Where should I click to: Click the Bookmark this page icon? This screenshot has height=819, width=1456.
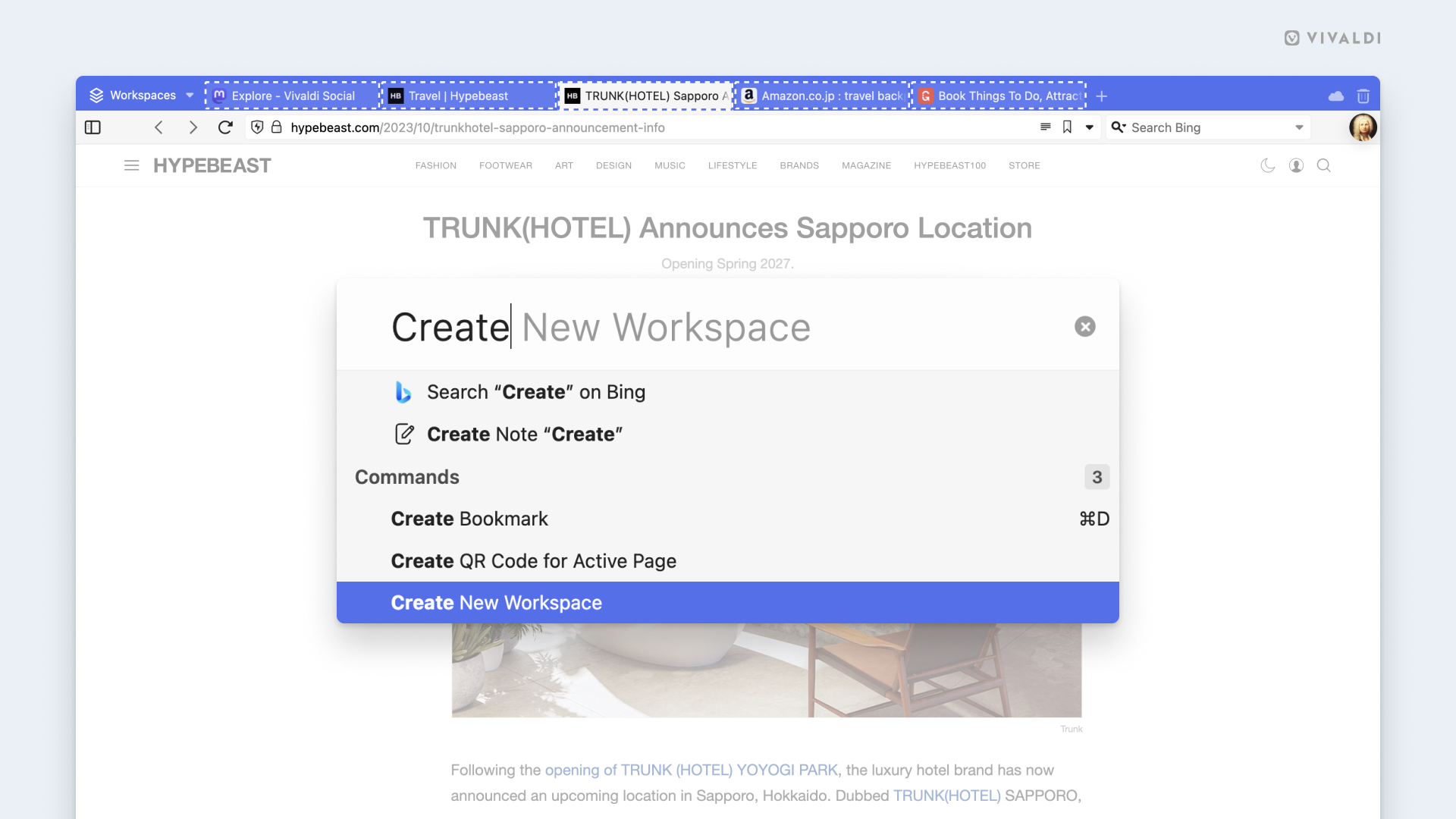[1067, 127]
